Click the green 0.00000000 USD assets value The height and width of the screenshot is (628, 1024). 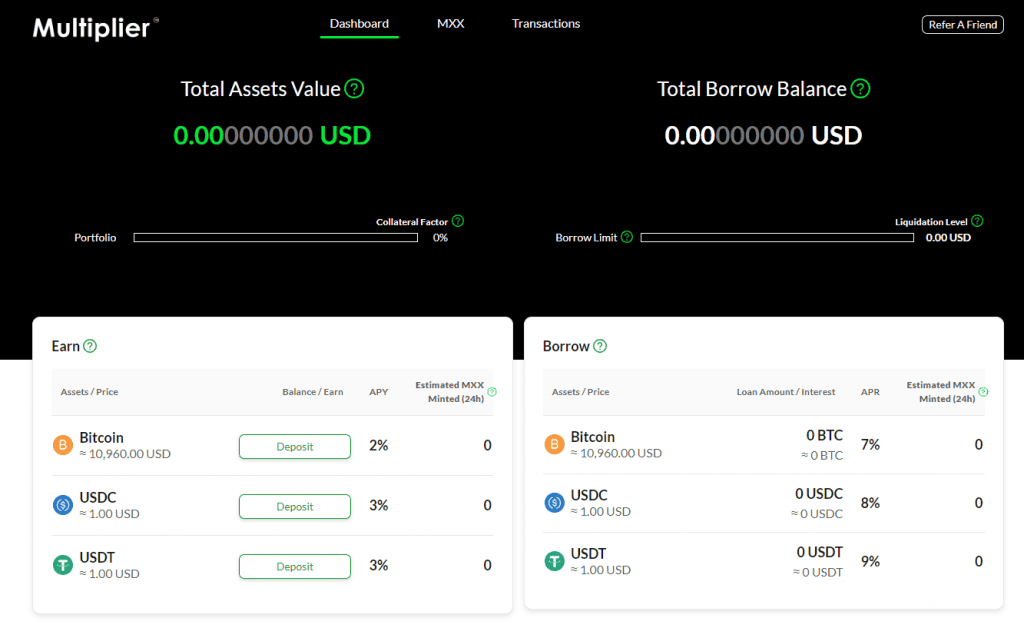(x=272, y=135)
